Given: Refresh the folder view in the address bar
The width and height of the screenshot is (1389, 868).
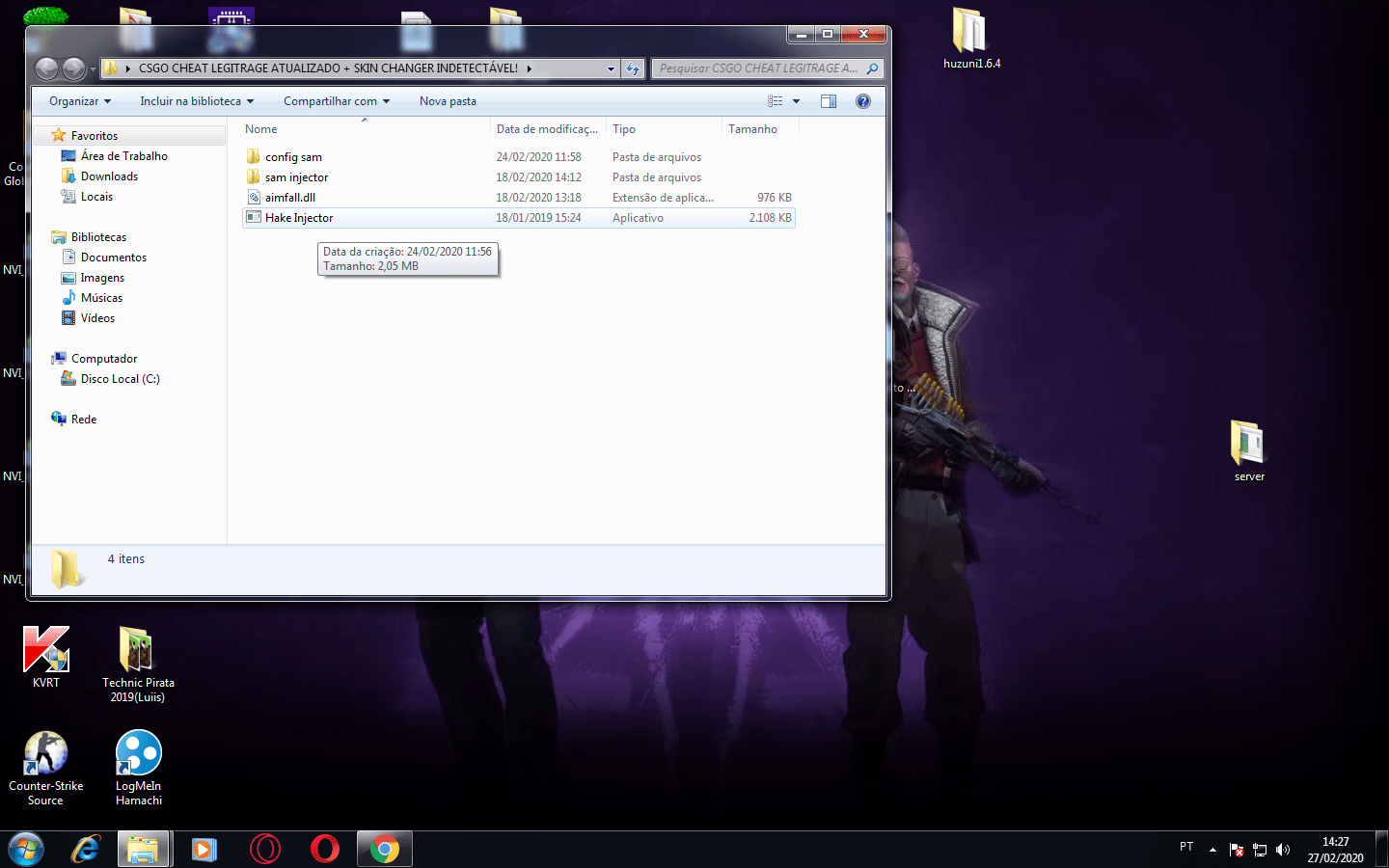Looking at the screenshot, I should pyautogui.click(x=633, y=68).
